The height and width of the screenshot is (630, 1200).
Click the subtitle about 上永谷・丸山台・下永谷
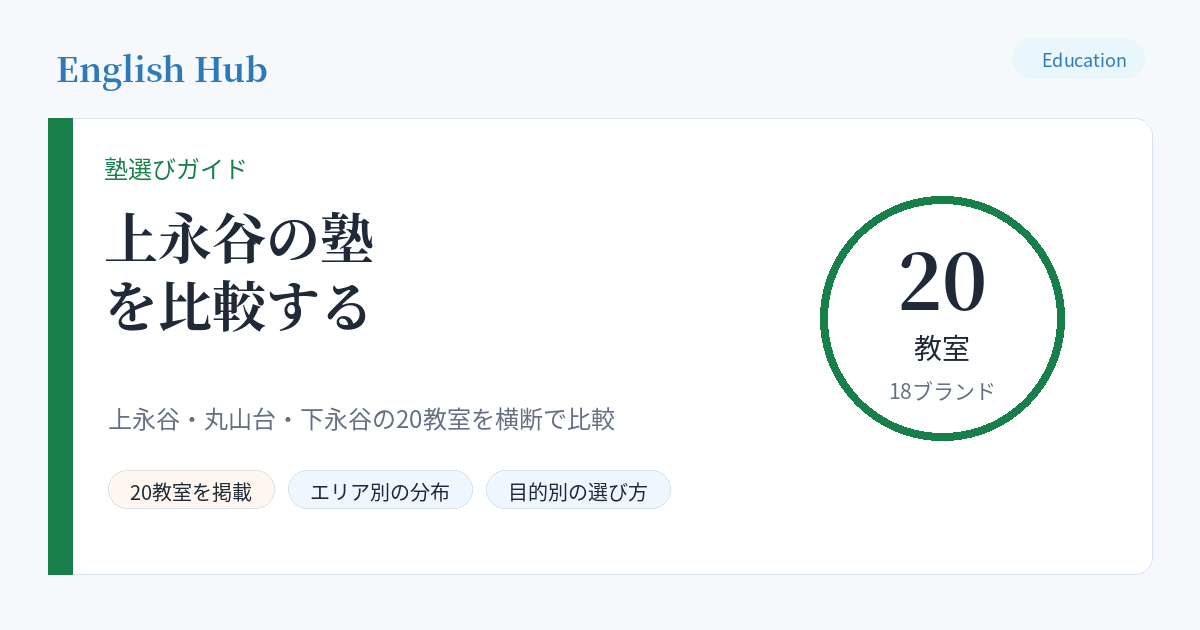361,419
